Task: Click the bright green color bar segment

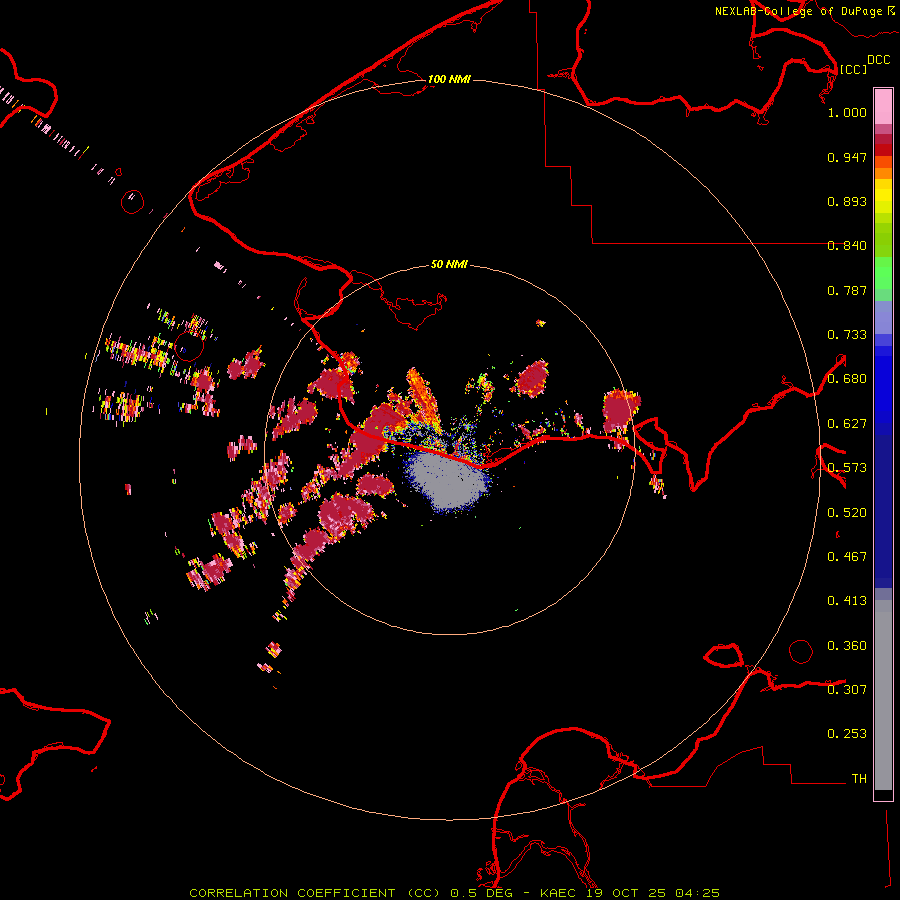Action: [x=883, y=273]
